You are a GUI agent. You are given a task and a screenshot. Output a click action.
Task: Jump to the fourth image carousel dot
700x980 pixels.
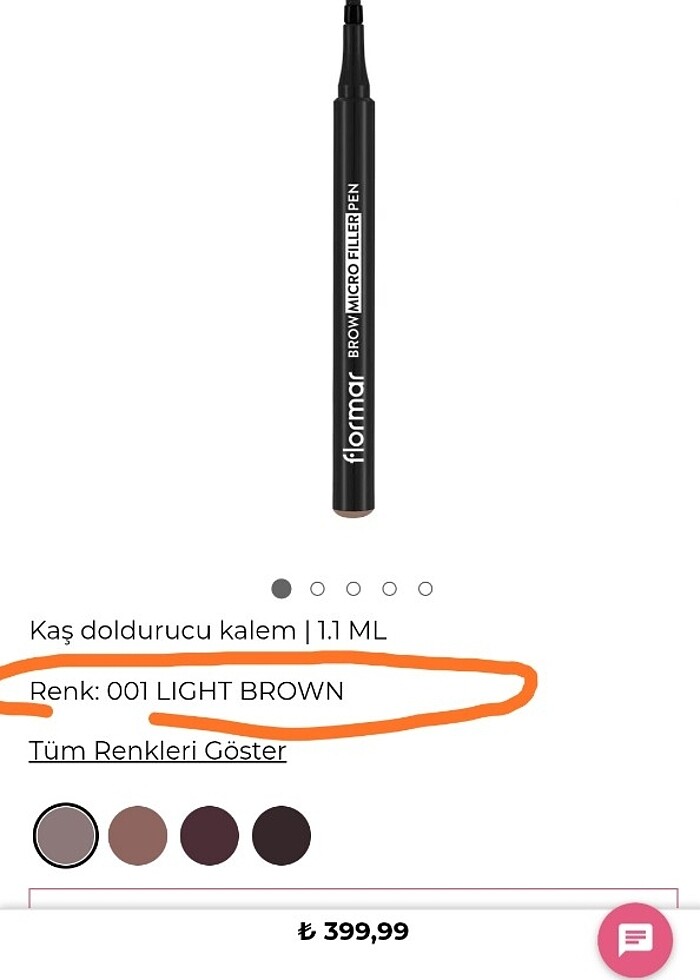(x=389, y=589)
